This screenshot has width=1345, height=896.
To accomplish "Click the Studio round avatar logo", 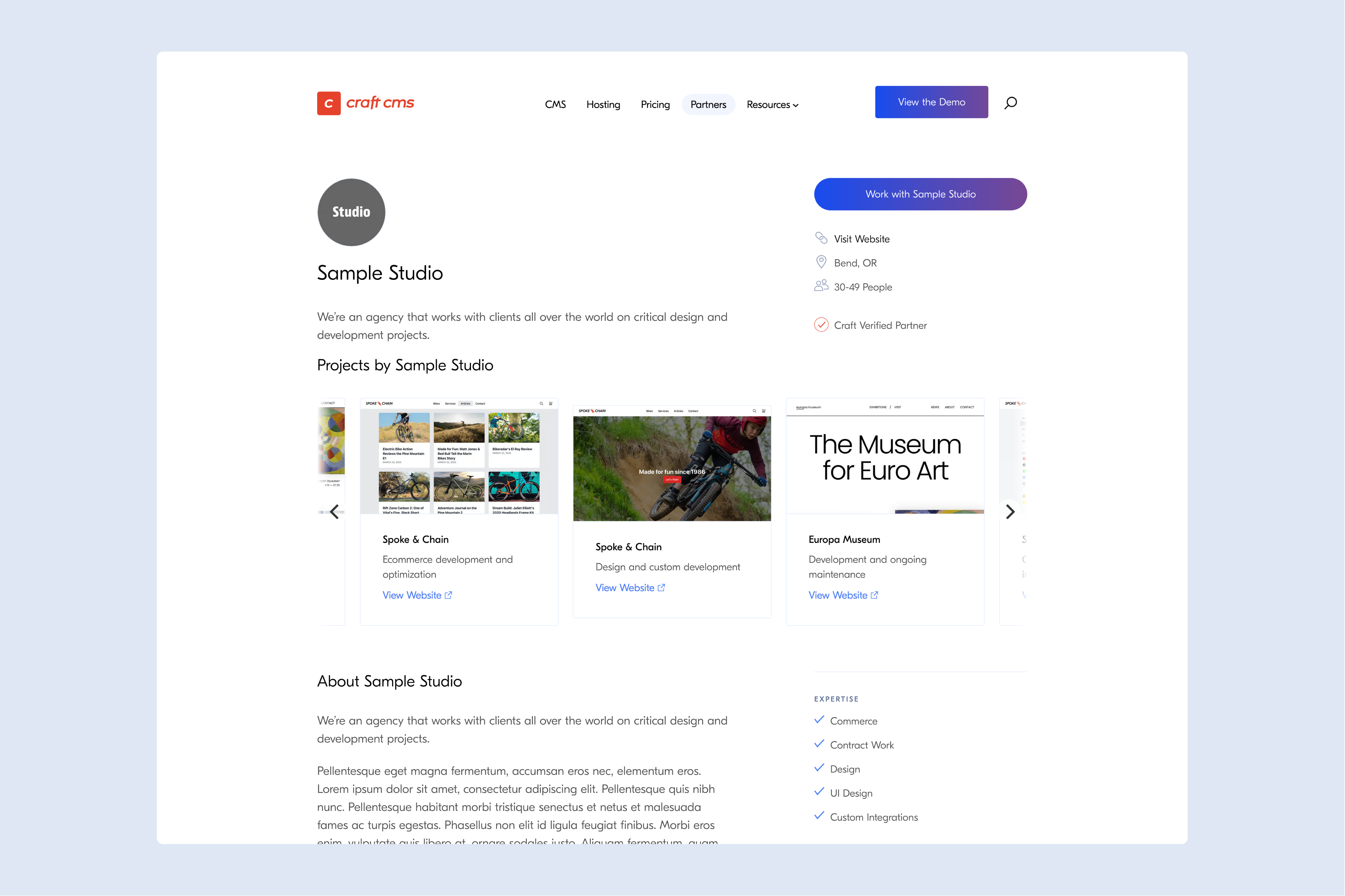I will (x=351, y=212).
